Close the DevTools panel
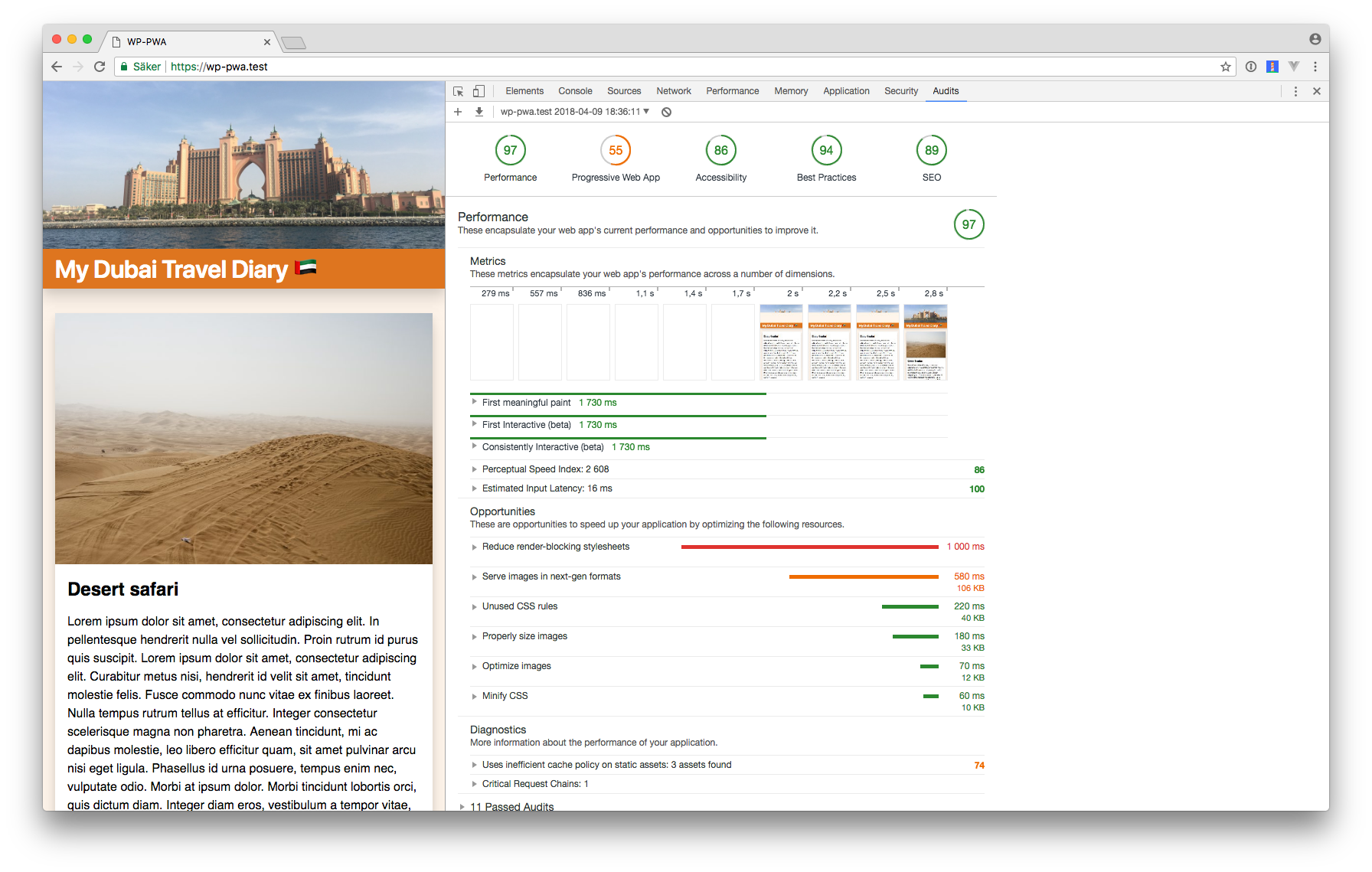Image resolution: width=1372 pixels, height=872 pixels. pos(1317,91)
